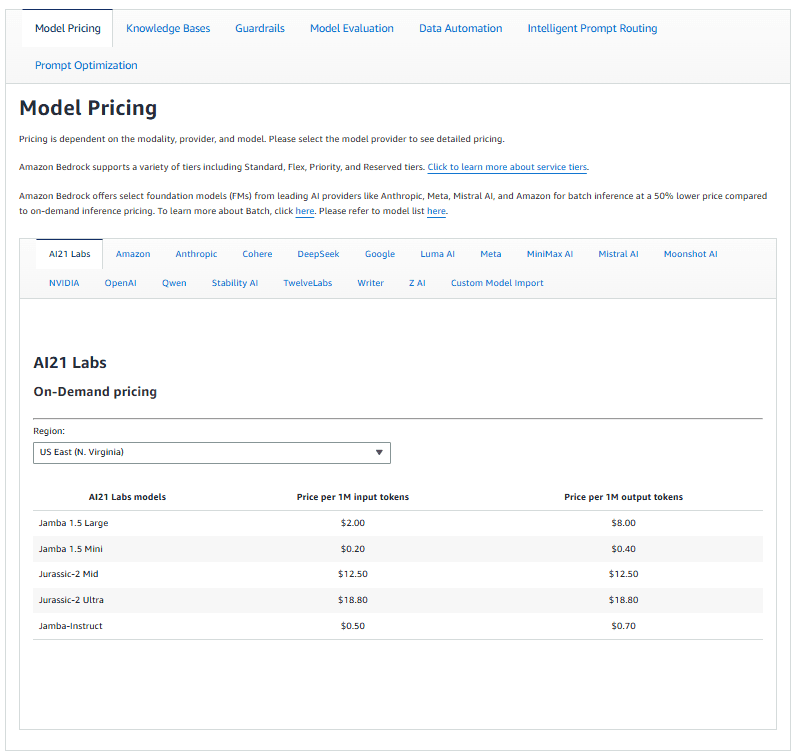
Task: Open the model list 'here' link
Action: [x=436, y=210]
